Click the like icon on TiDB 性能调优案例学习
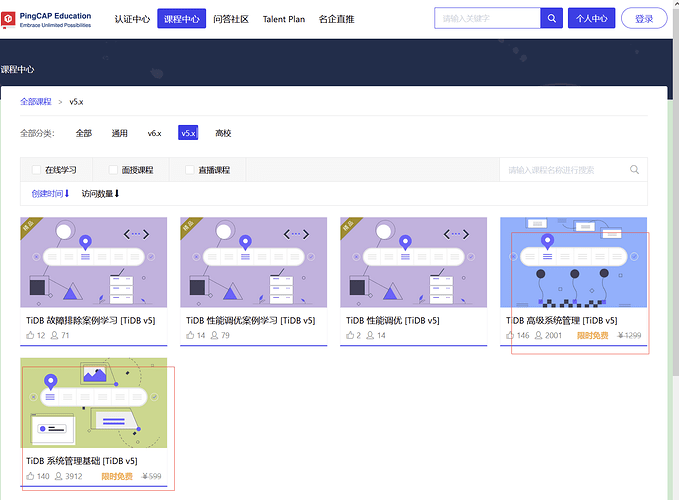The image size is (679, 500). [190, 335]
